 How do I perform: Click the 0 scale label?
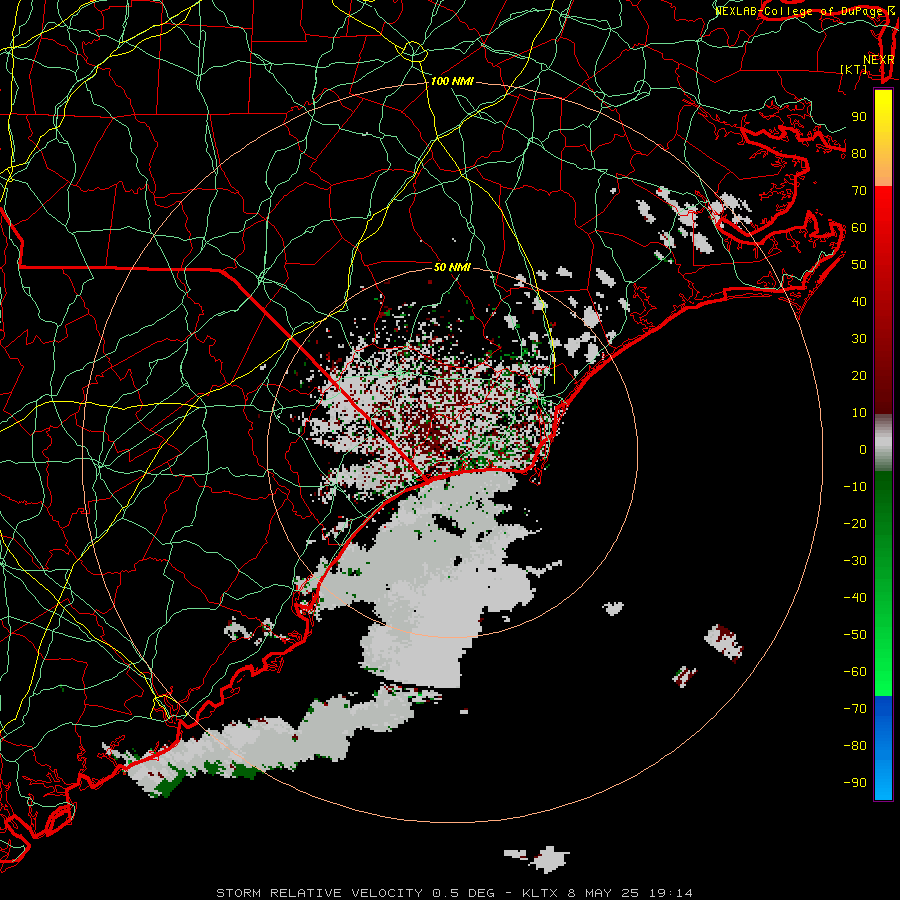click(x=863, y=450)
